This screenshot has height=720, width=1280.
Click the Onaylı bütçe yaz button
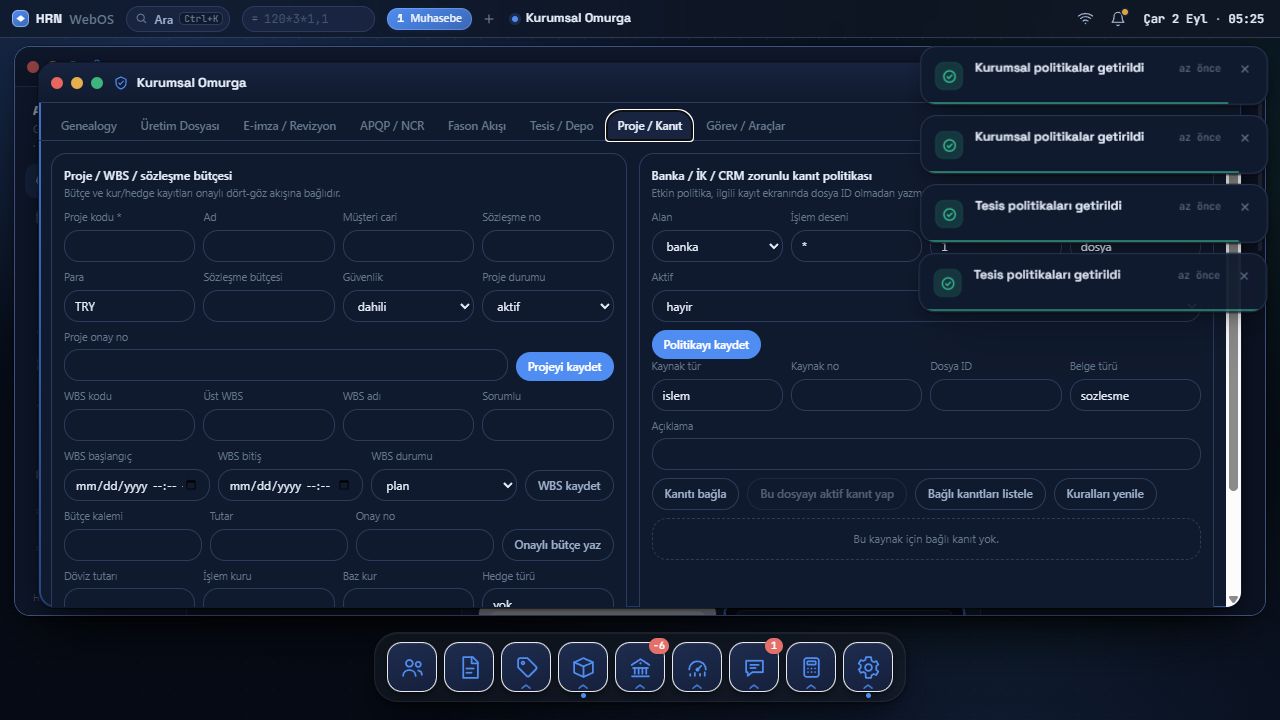tap(558, 545)
